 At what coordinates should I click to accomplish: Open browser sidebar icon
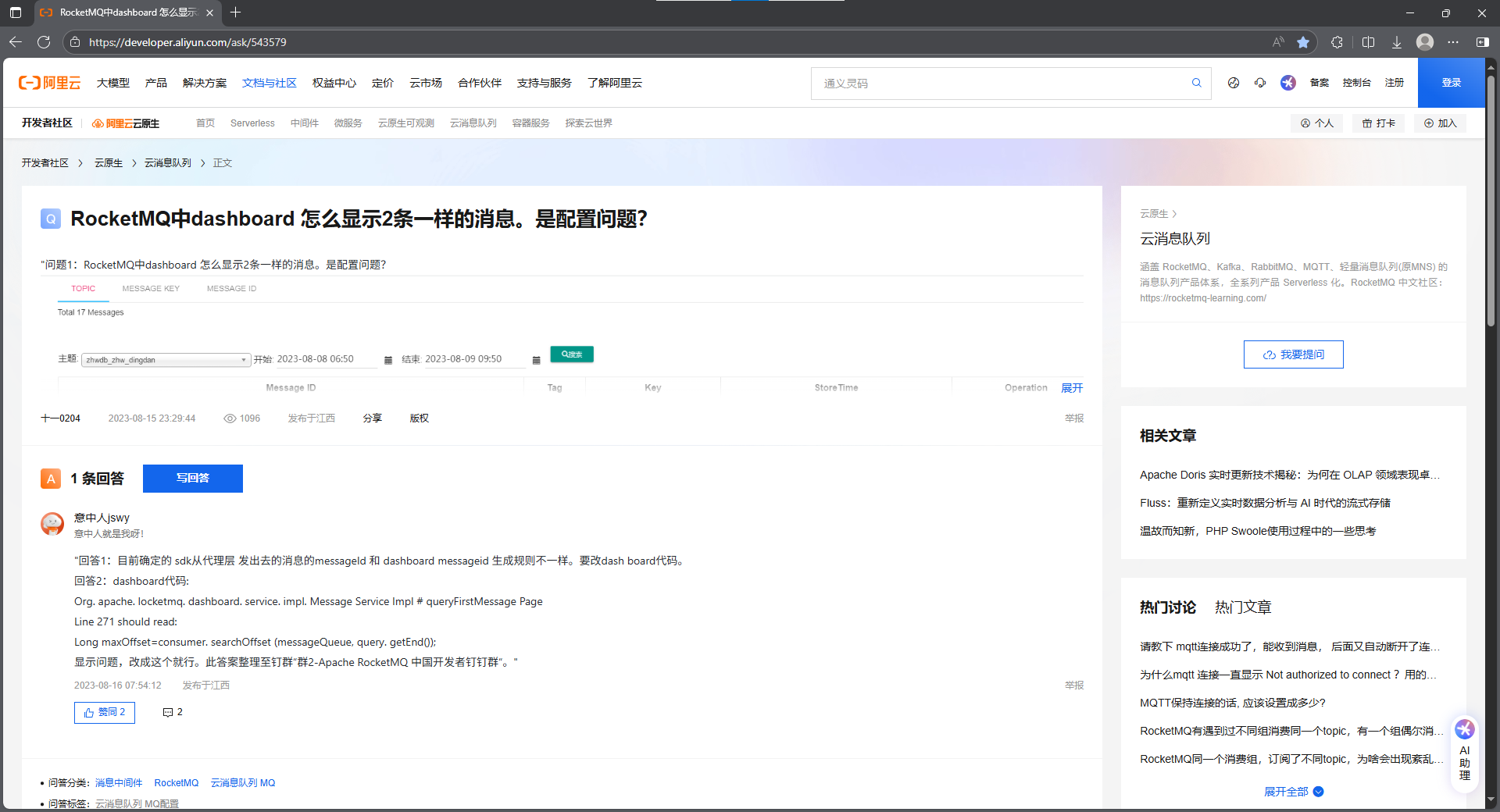[x=1482, y=42]
